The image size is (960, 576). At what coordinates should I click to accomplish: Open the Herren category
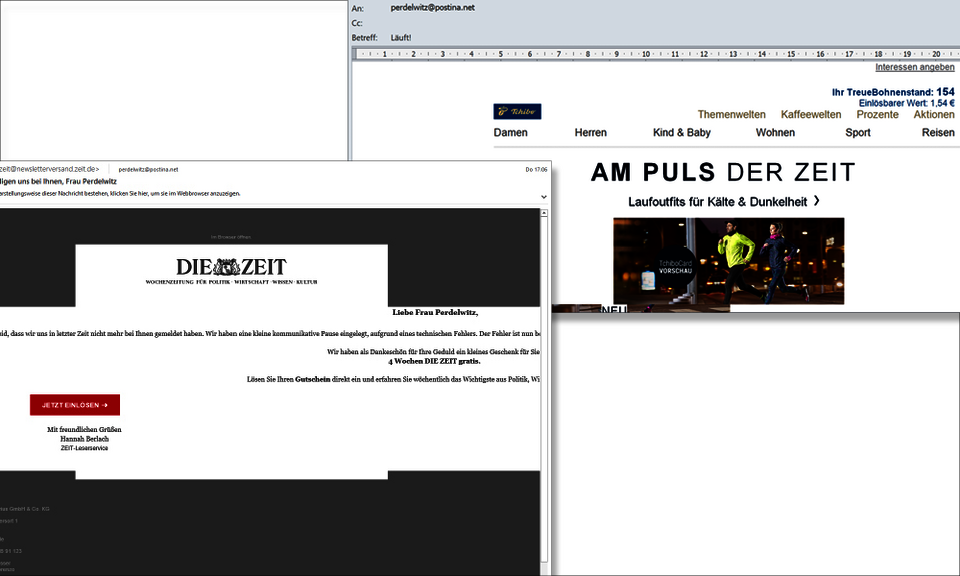pyautogui.click(x=590, y=133)
